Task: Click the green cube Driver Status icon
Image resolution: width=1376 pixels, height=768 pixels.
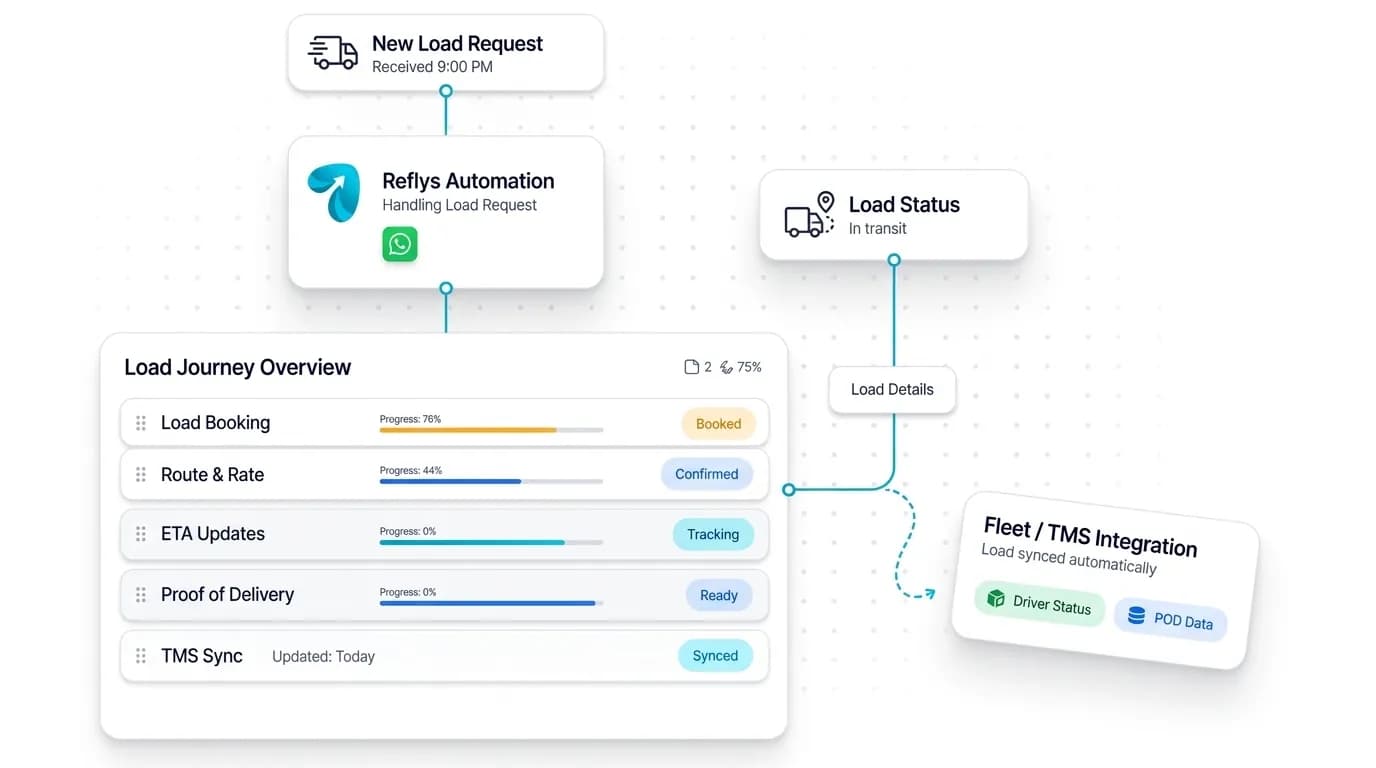Action: pyautogui.click(x=995, y=598)
